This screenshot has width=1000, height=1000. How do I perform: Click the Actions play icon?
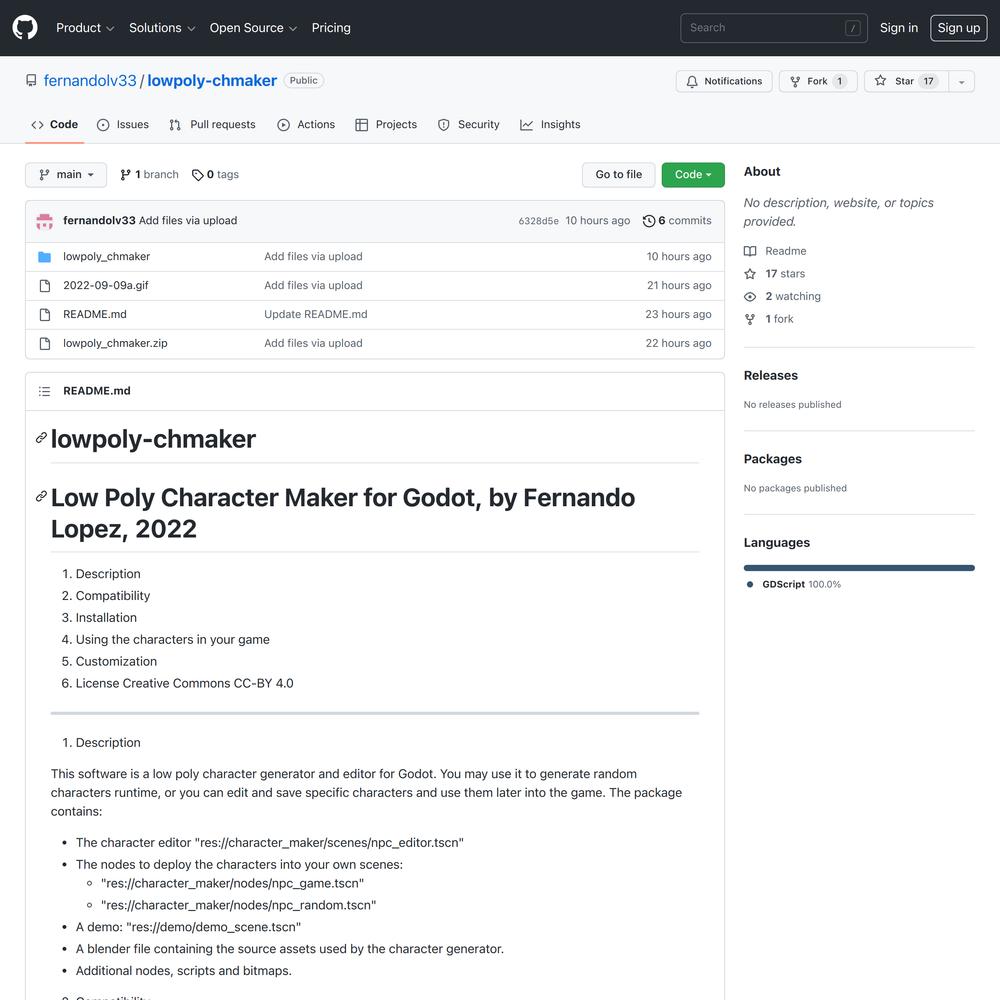283,125
